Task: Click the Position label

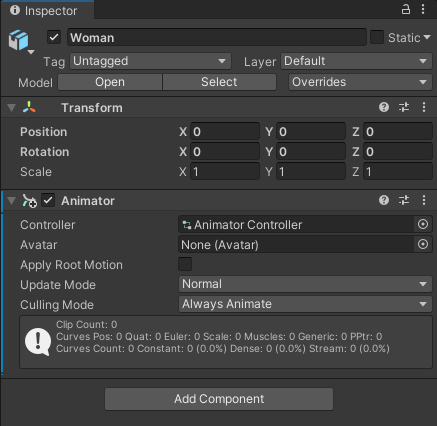Action: pos(44,132)
